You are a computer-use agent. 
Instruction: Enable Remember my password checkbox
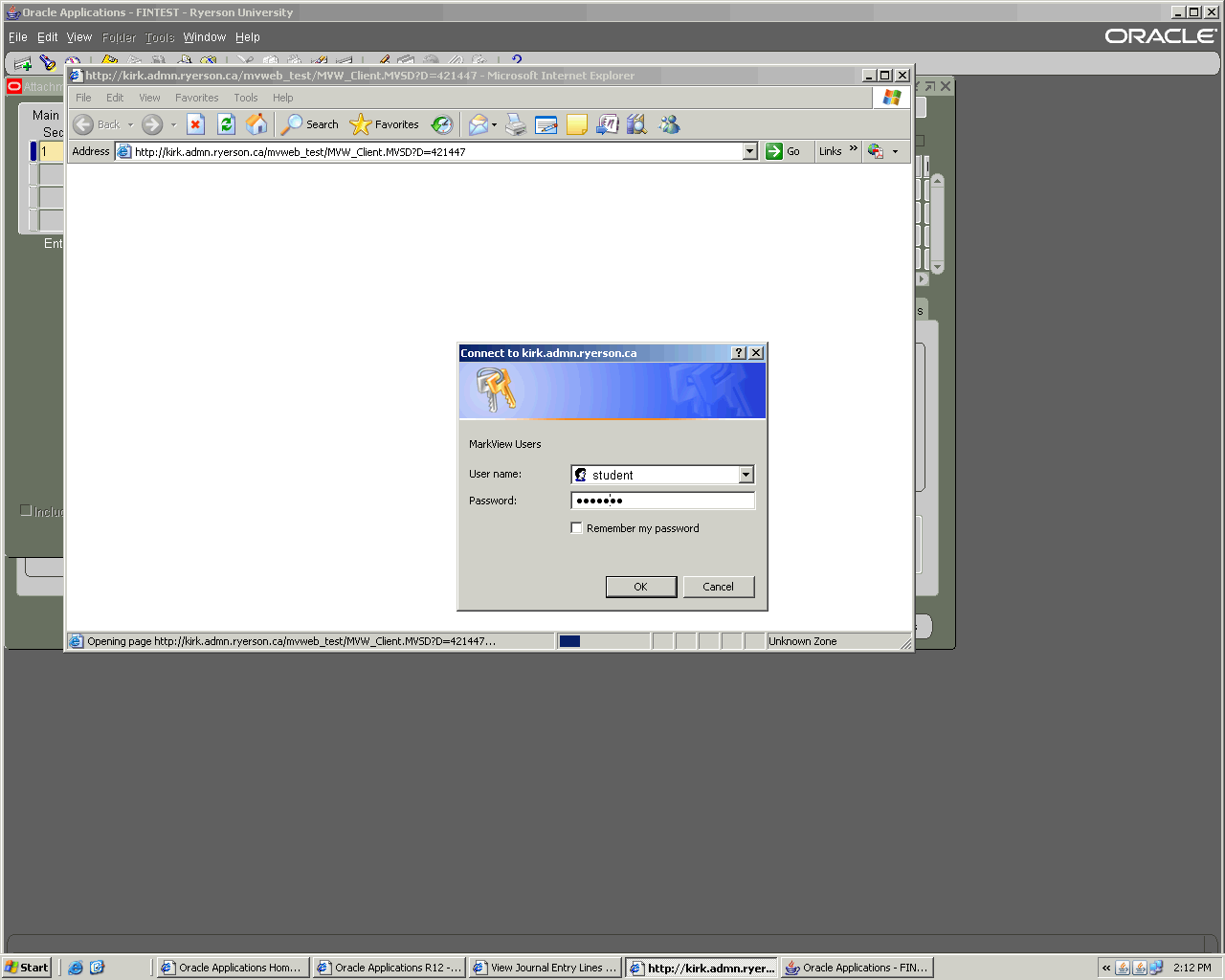577,528
